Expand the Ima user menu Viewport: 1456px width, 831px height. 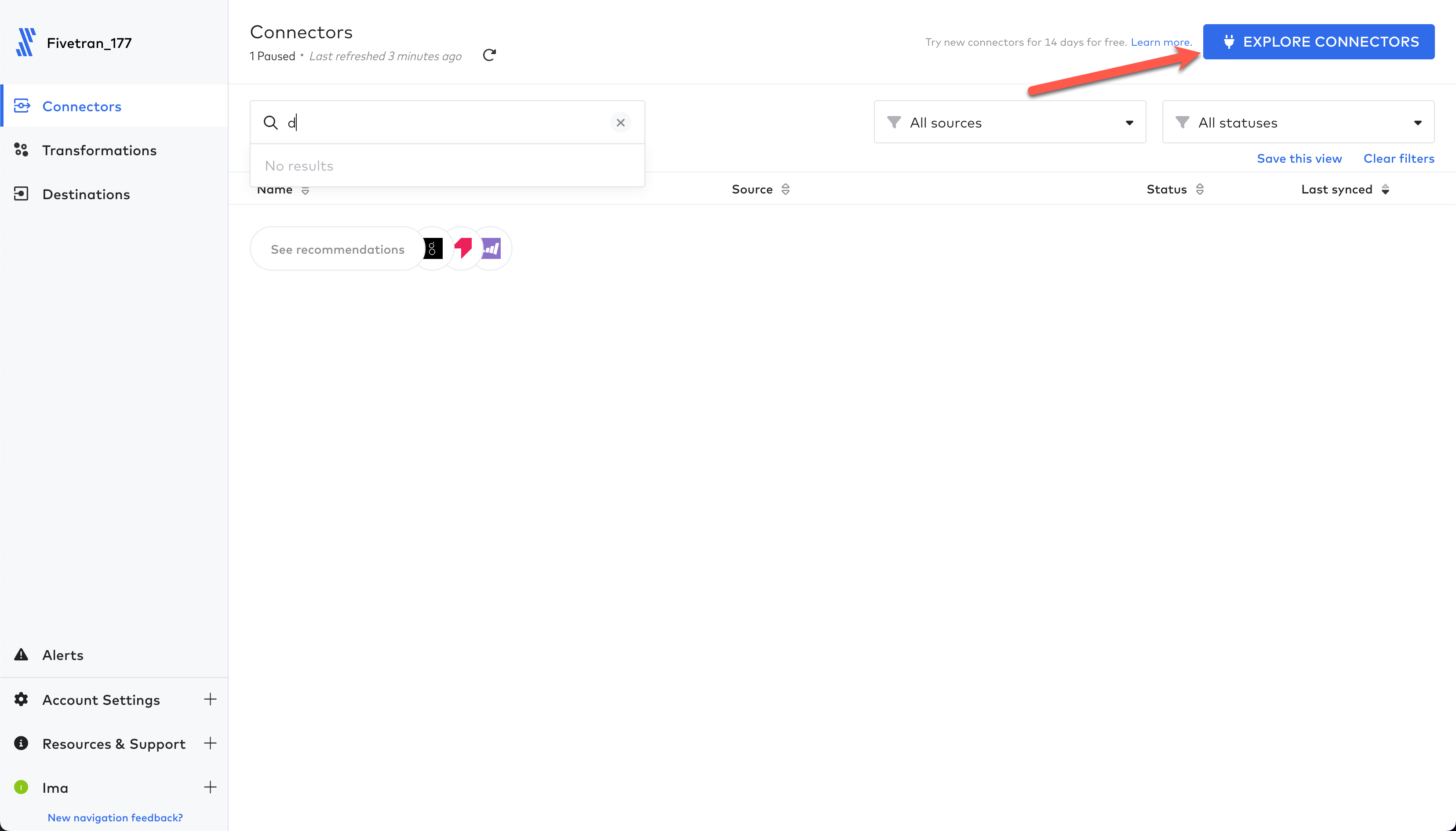[210, 787]
